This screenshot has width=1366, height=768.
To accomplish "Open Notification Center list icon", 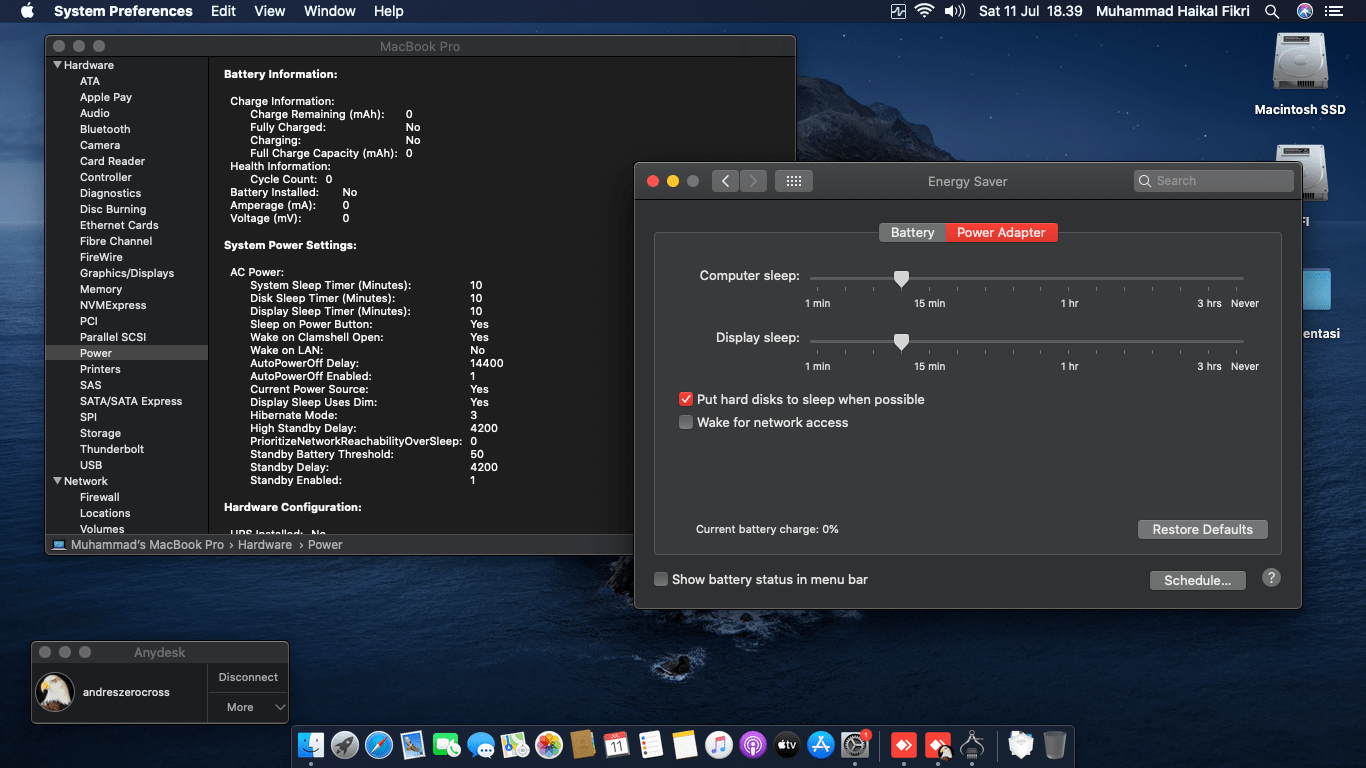I will click(1334, 11).
